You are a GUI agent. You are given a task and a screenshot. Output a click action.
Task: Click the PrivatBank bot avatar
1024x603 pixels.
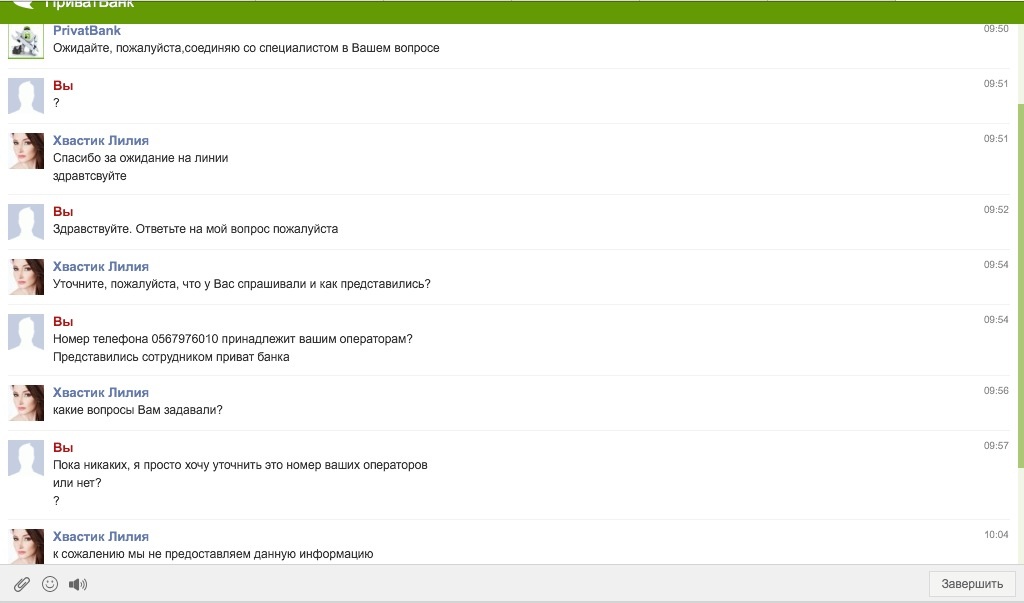pyautogui.click(x=26, y=42)
